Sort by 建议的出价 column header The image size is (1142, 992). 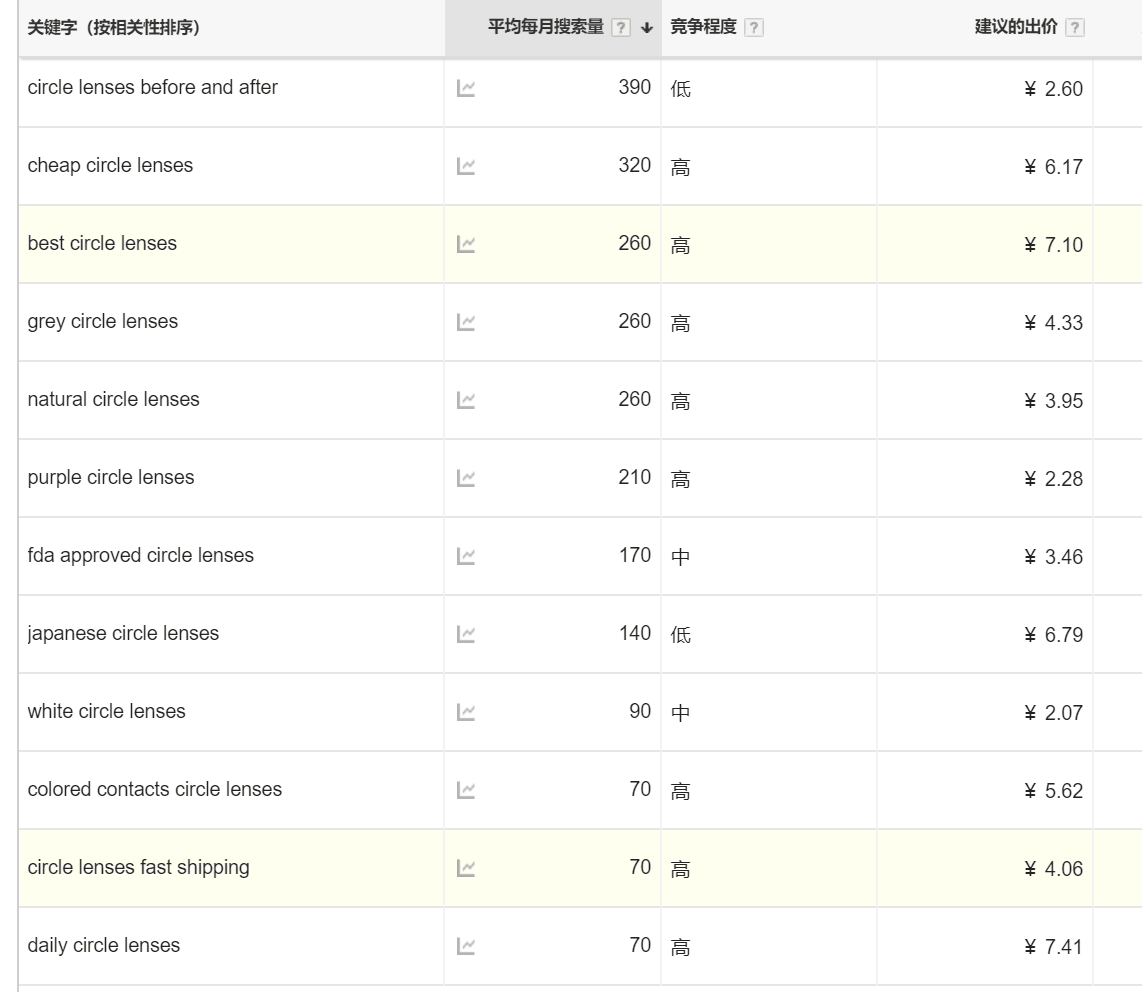click(x=1016, y=28)
